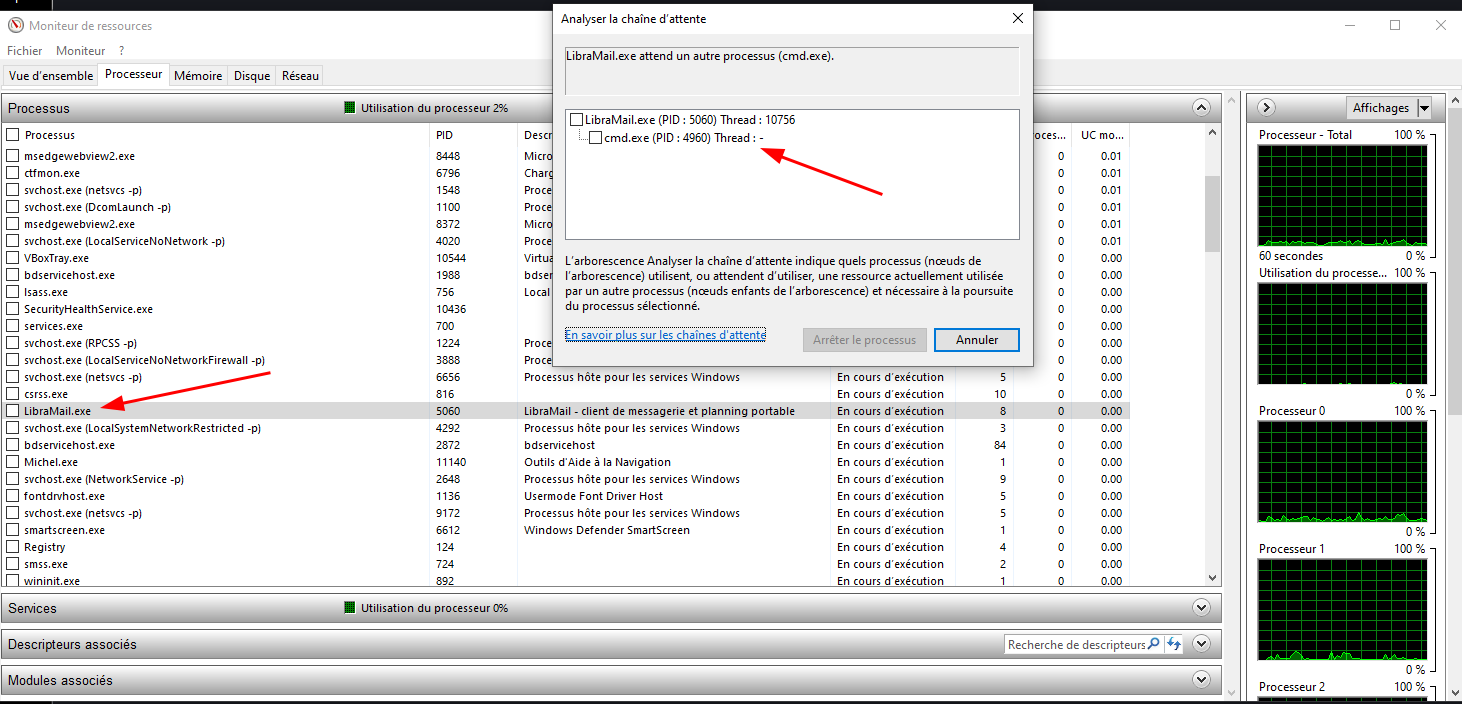Screen dimensions: 1462x704
Task: Click the scroll-down arrow of the graphs pane
Action: click(x=1453, y=692)
